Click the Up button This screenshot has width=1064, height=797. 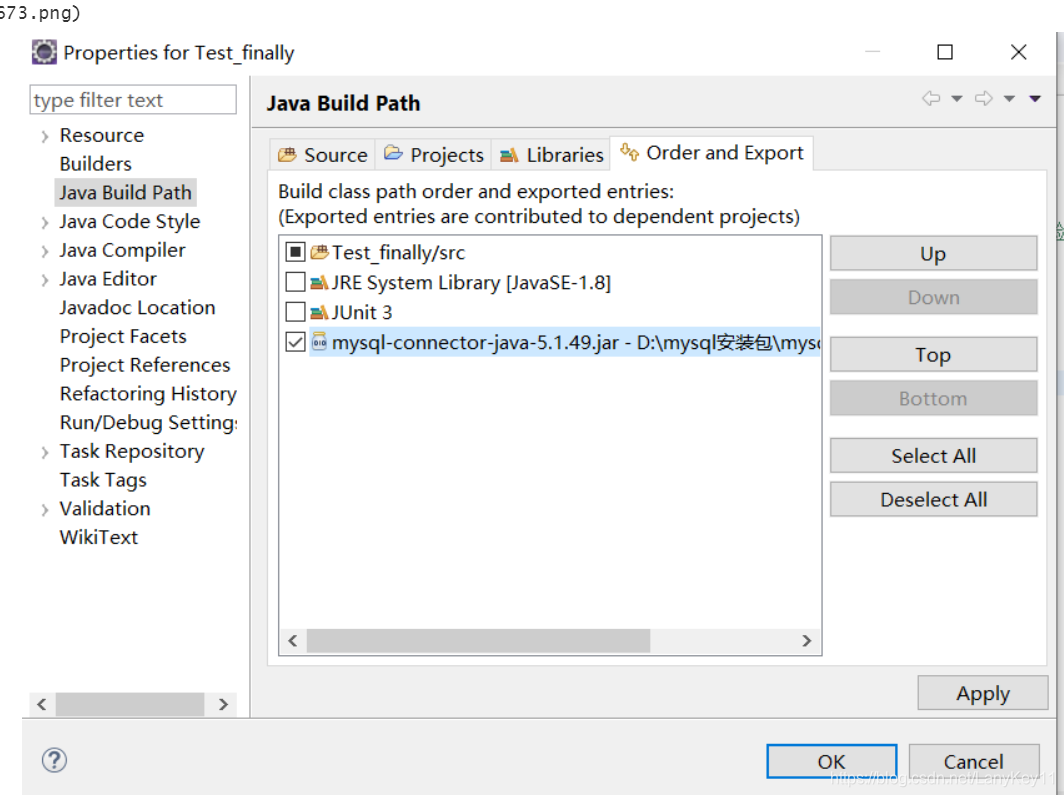click(x=933, y=254)
